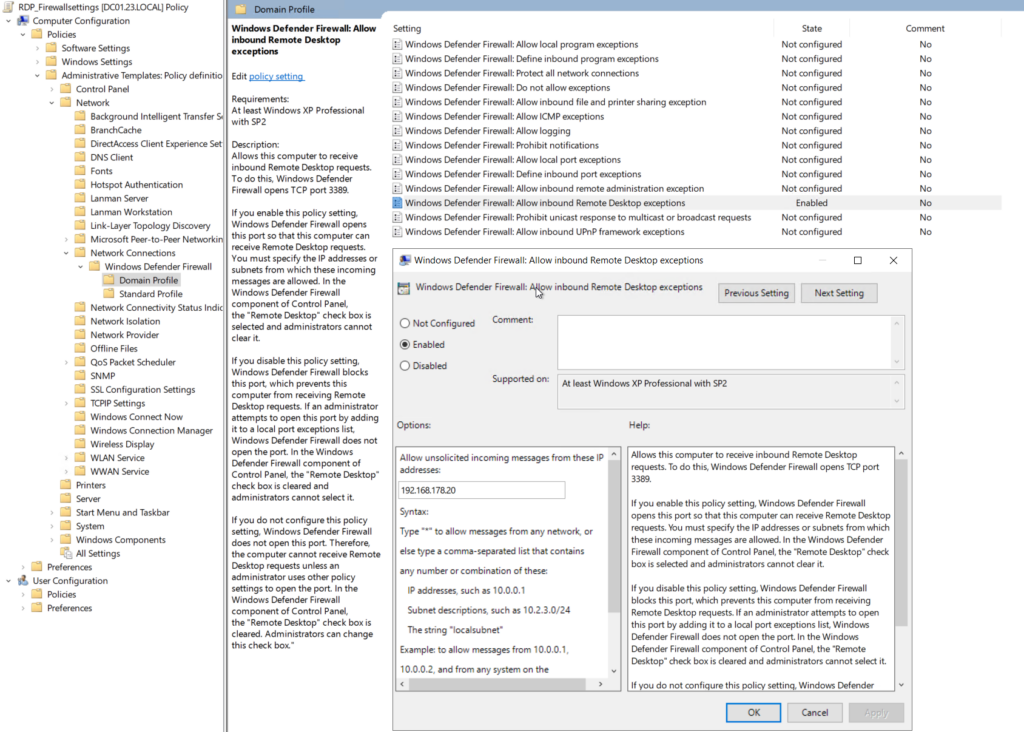Click the Apply button
The width and height of the screenshot is (1024, 732).
[876, 712]
